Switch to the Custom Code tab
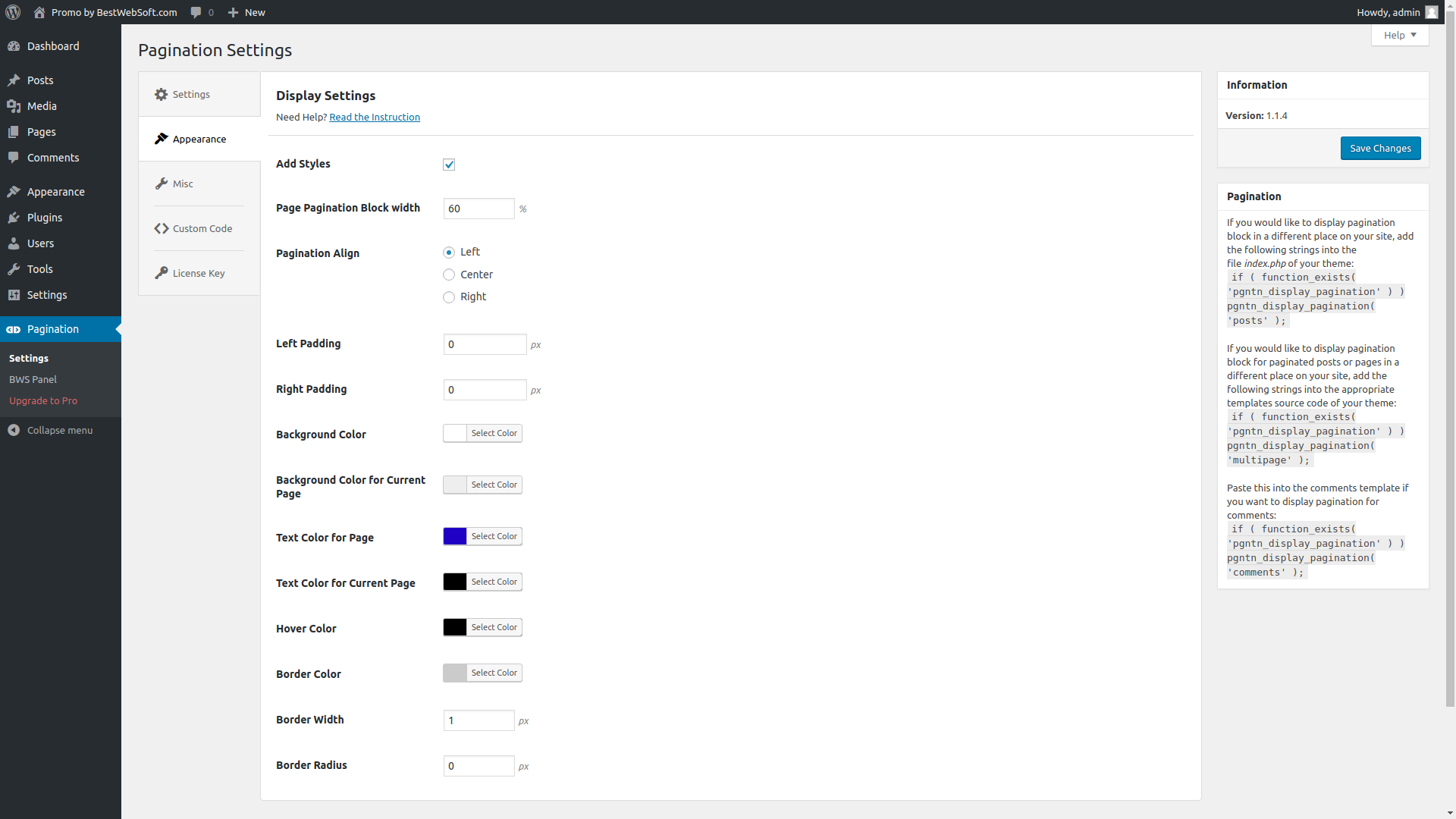This screenshot has height=819, width=1456. 199,228
